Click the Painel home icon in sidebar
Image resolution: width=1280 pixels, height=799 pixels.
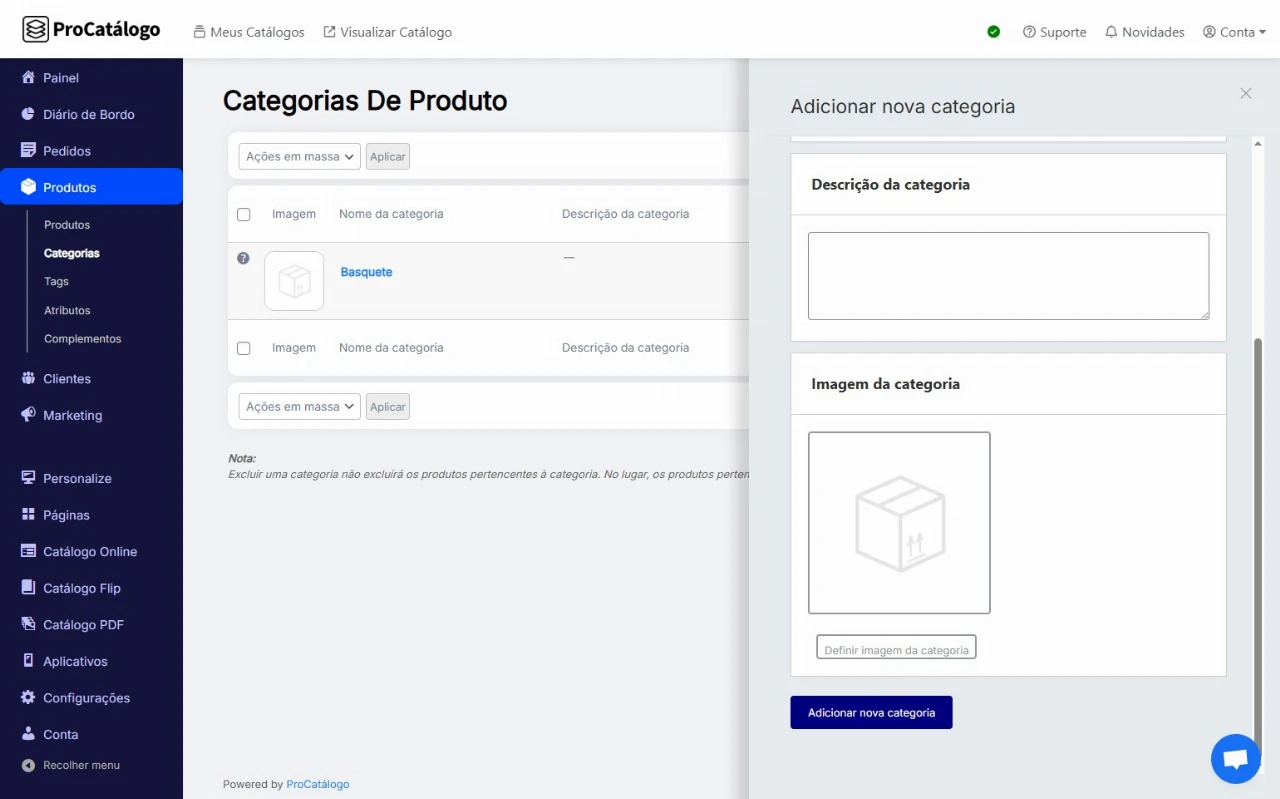[28, 78]
